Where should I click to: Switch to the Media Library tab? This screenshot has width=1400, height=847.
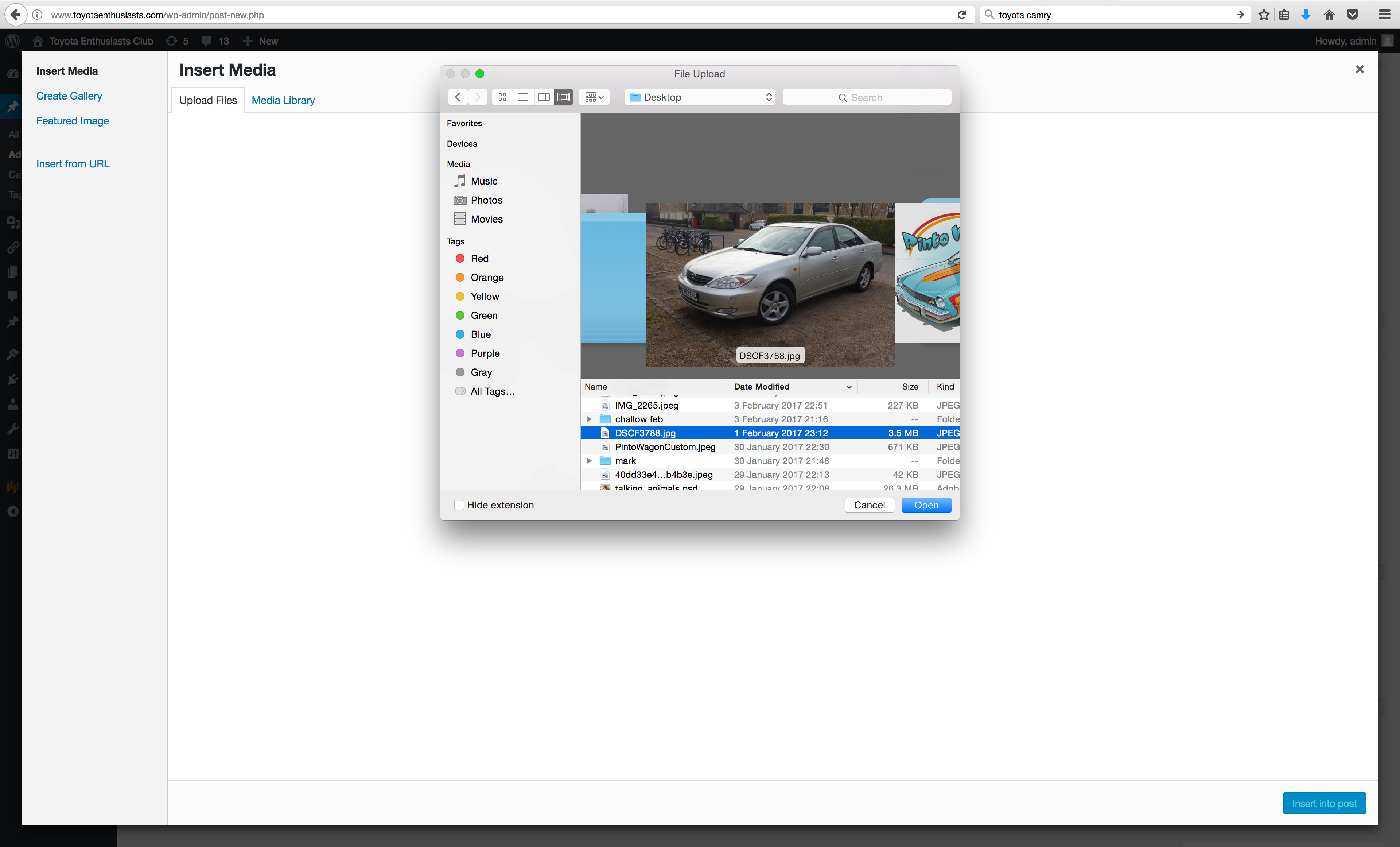click(x=283, y=100)
